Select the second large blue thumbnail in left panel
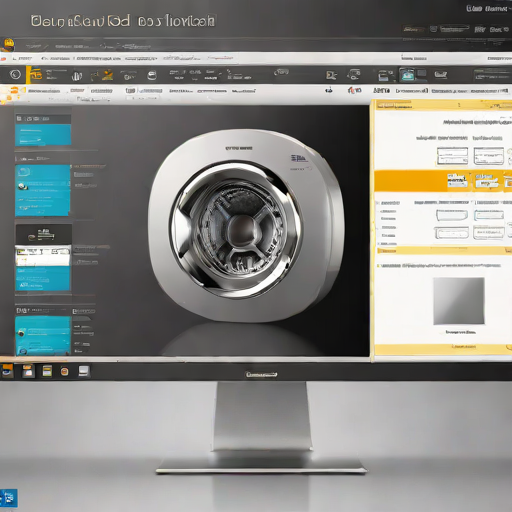512x512 pixels. [x=43, y=190]
